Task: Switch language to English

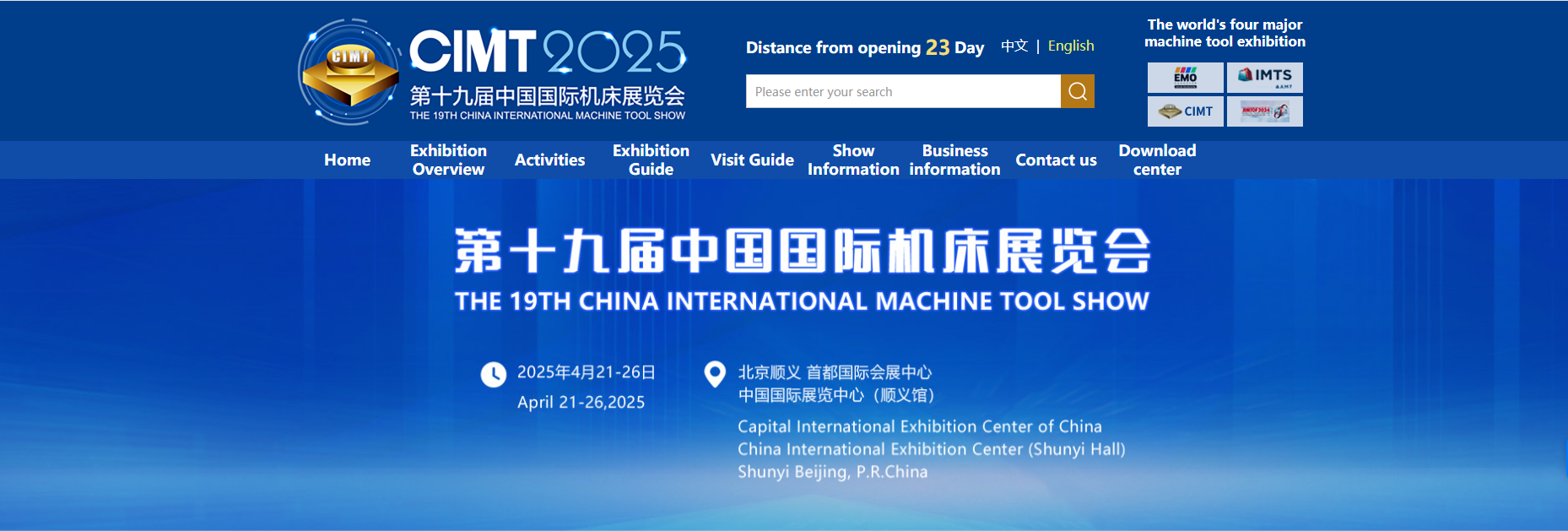Action: pyautogui.click(x=1071, y=46)
